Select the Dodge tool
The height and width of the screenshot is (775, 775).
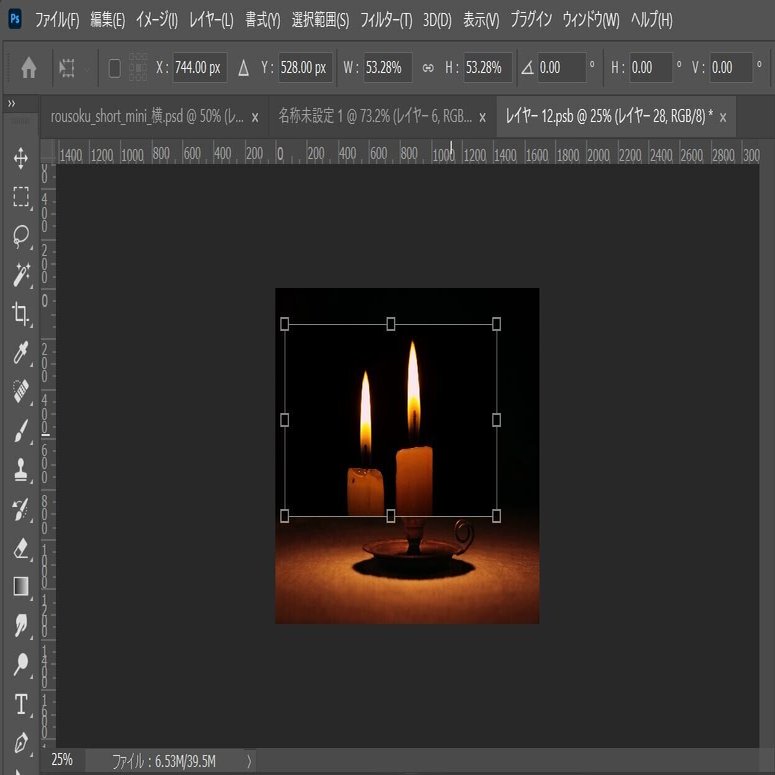(x=20, y=665)
